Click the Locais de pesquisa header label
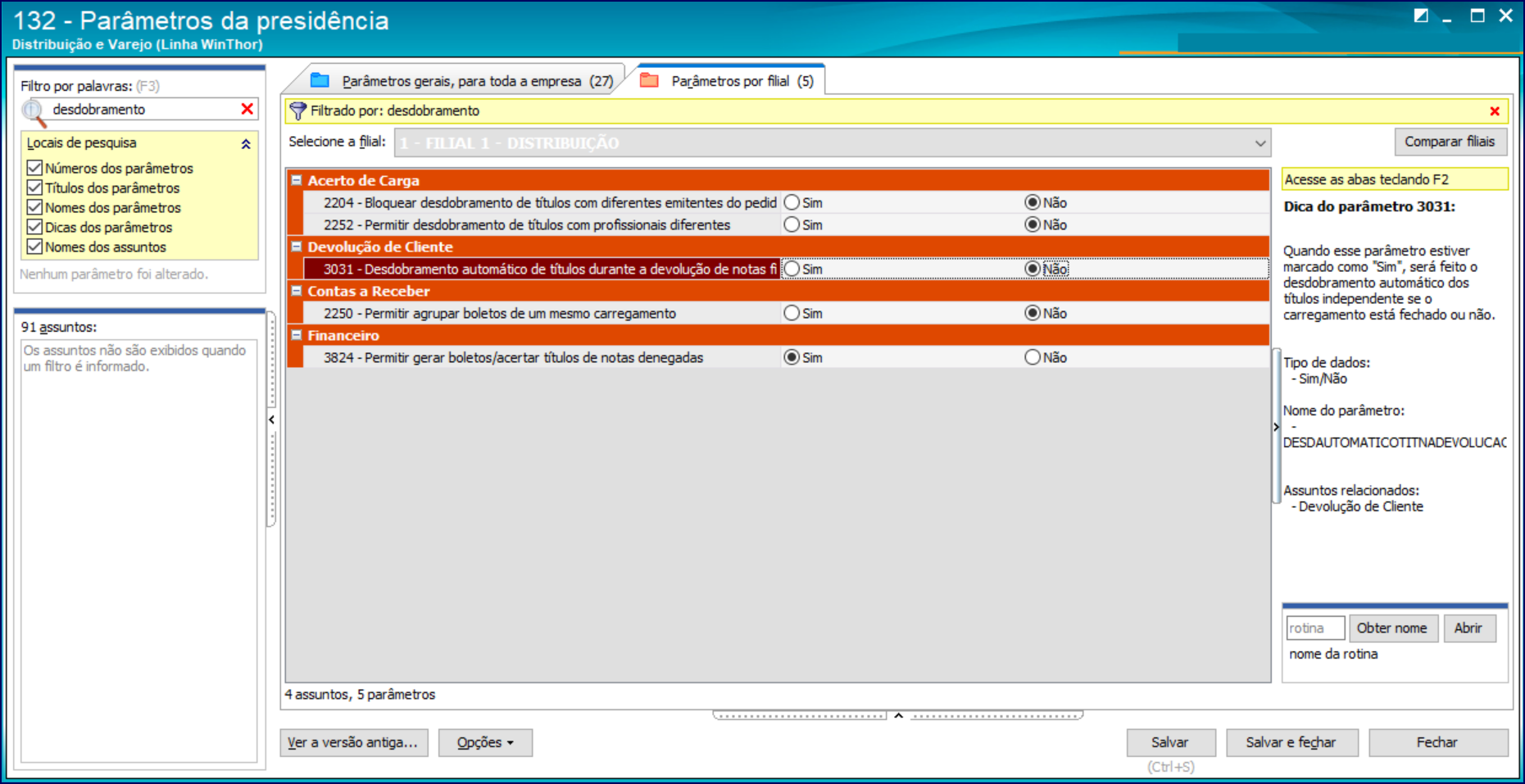This screenshot has height=784, width=1525. (x=82, y=143)
